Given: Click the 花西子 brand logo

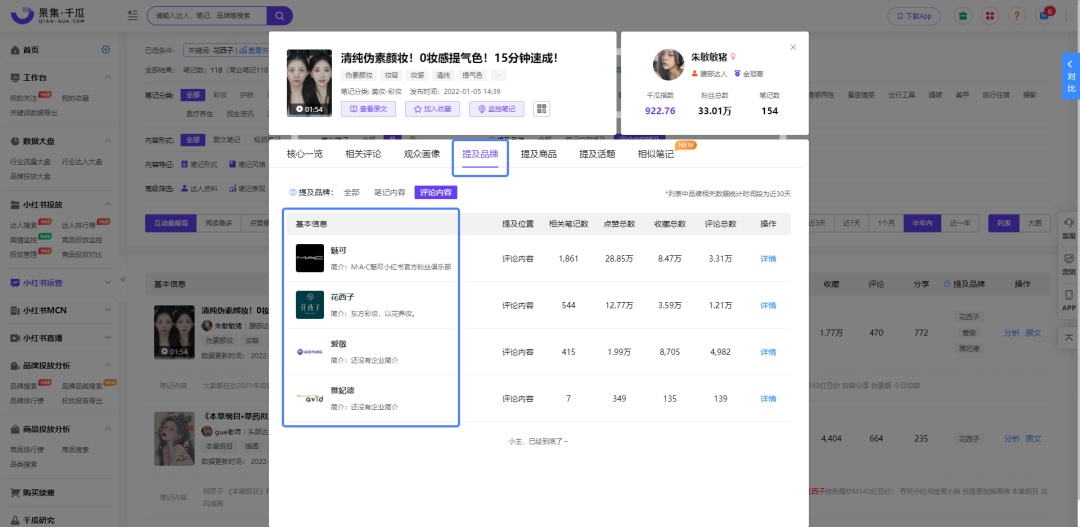Looking at the screenshot, I should (x=309, y=305).
